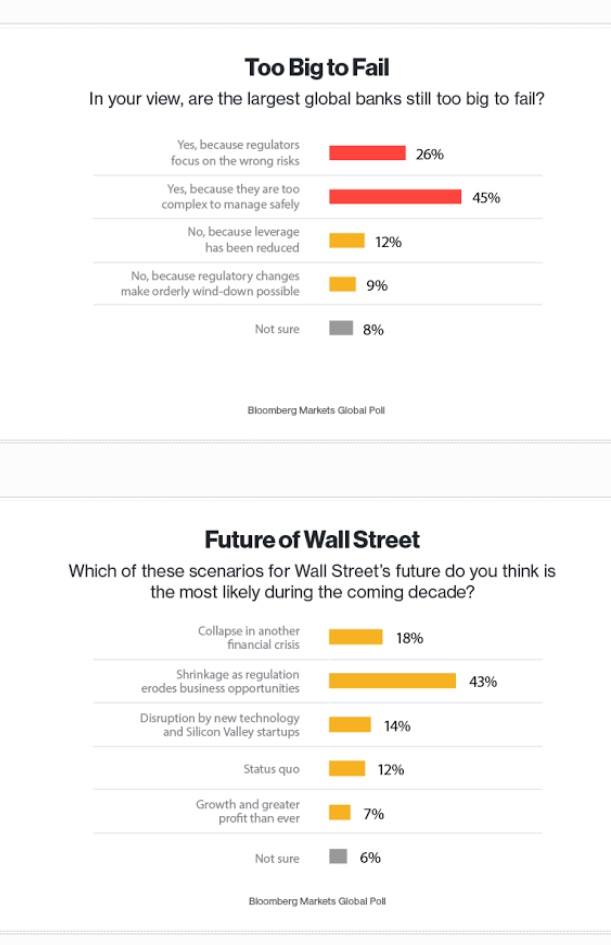Screen dimensions: 611x945
Task: Click bottom Bloomberg Markets Global Poll credit
Action: click(x=316, y=901)
